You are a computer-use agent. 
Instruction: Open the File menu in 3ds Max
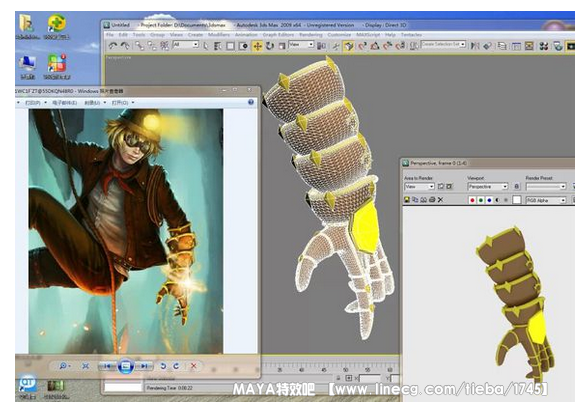click(109, 35)
